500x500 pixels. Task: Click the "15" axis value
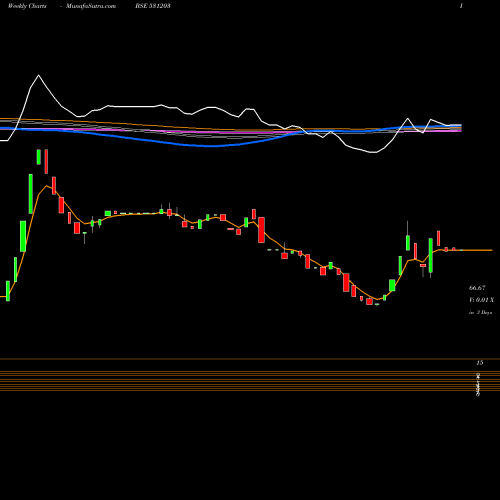(x=480, y=363)
